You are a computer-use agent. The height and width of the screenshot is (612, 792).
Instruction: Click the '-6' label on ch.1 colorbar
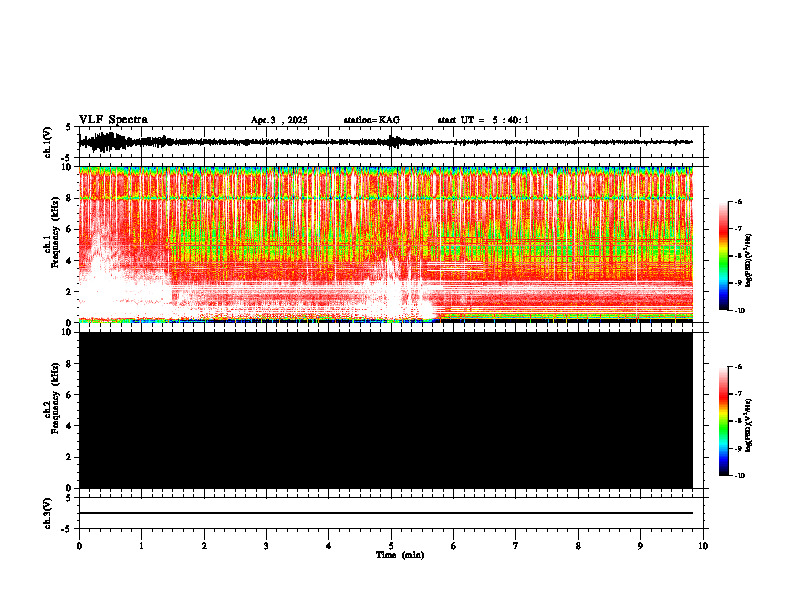point(738,201)
